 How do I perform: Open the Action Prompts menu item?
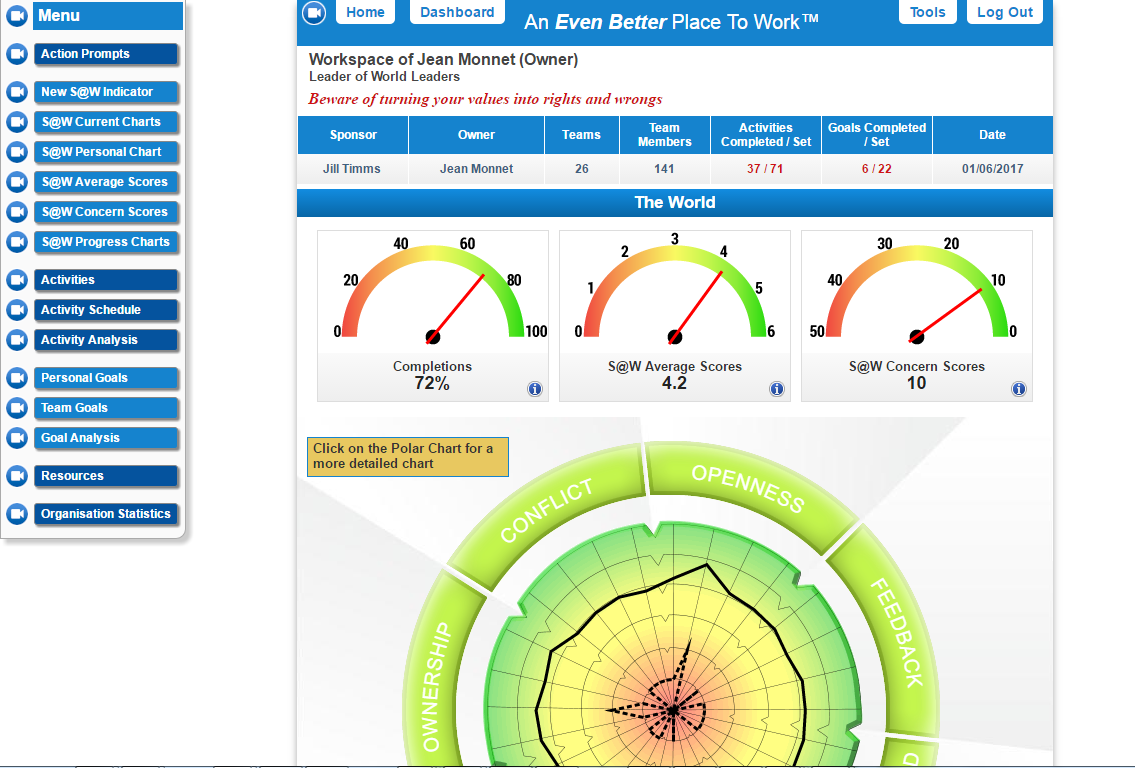tap(106, 54)
